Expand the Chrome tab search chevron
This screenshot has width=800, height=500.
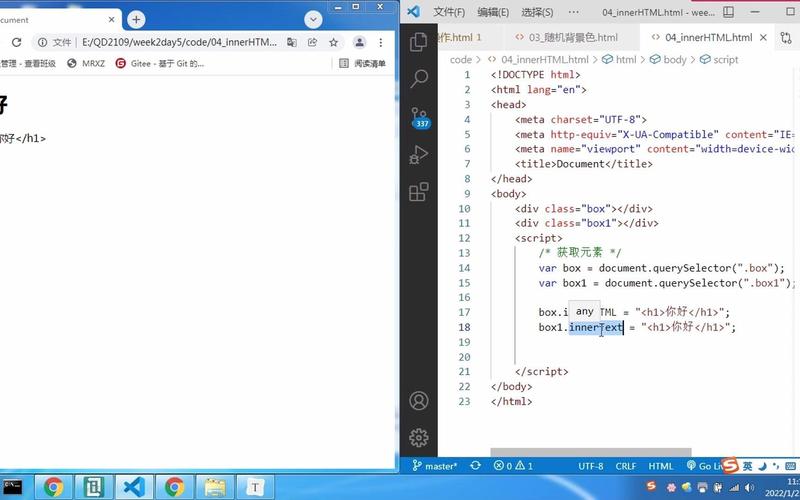[x=313, y=19]
